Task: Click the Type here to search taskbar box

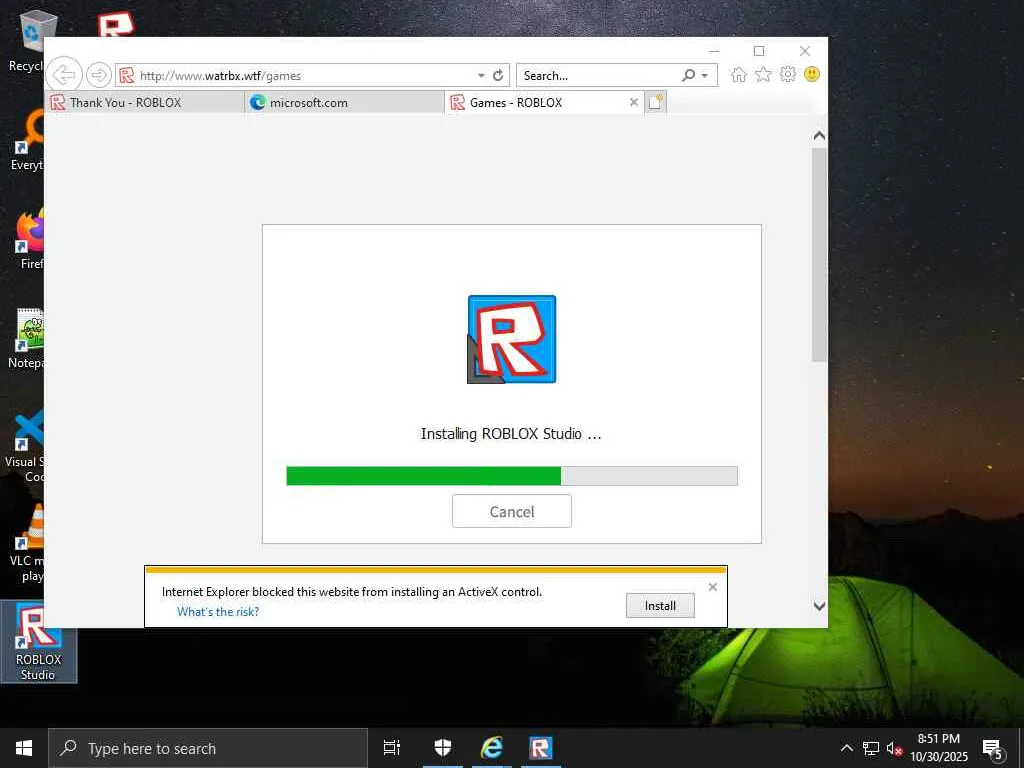Action: coord(208,748)
